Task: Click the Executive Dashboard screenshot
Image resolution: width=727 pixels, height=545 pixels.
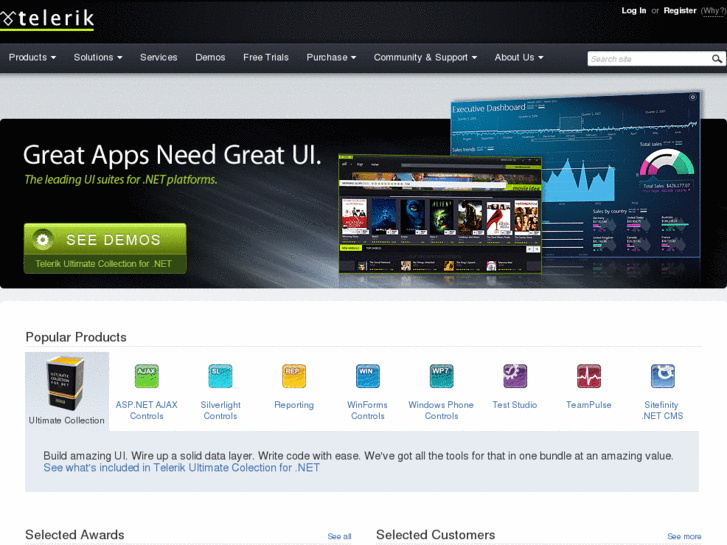Action: click(x=621, y=174)
